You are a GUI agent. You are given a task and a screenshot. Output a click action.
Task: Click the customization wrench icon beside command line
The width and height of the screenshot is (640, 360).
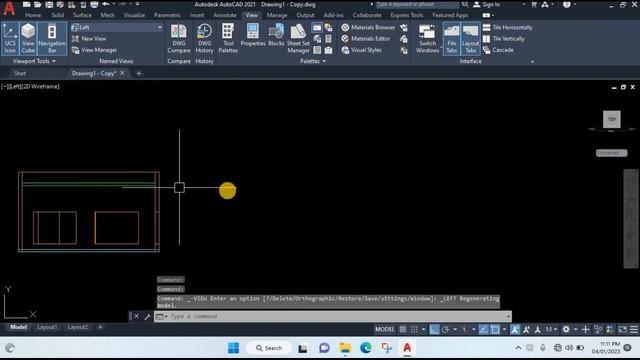pos(147,316)
